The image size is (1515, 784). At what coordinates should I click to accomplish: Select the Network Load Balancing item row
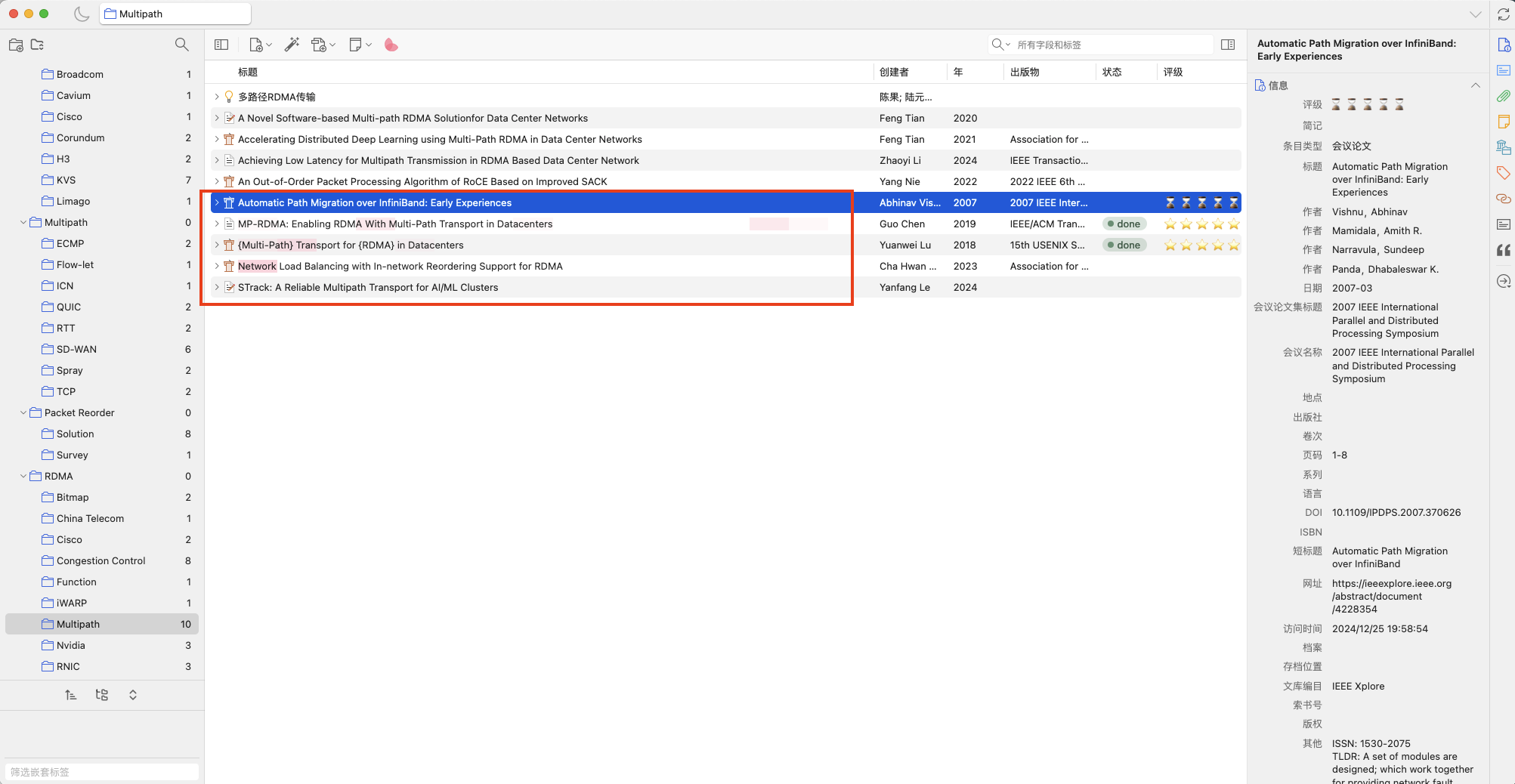click(725, 266)
